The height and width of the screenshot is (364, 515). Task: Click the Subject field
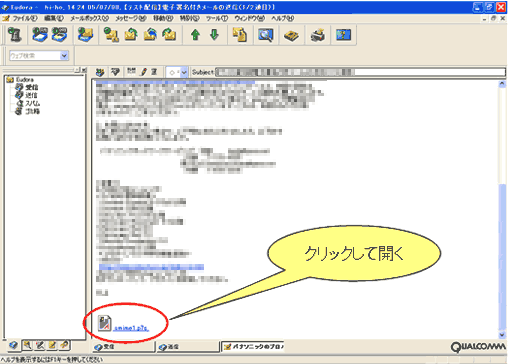pos(360,72)
